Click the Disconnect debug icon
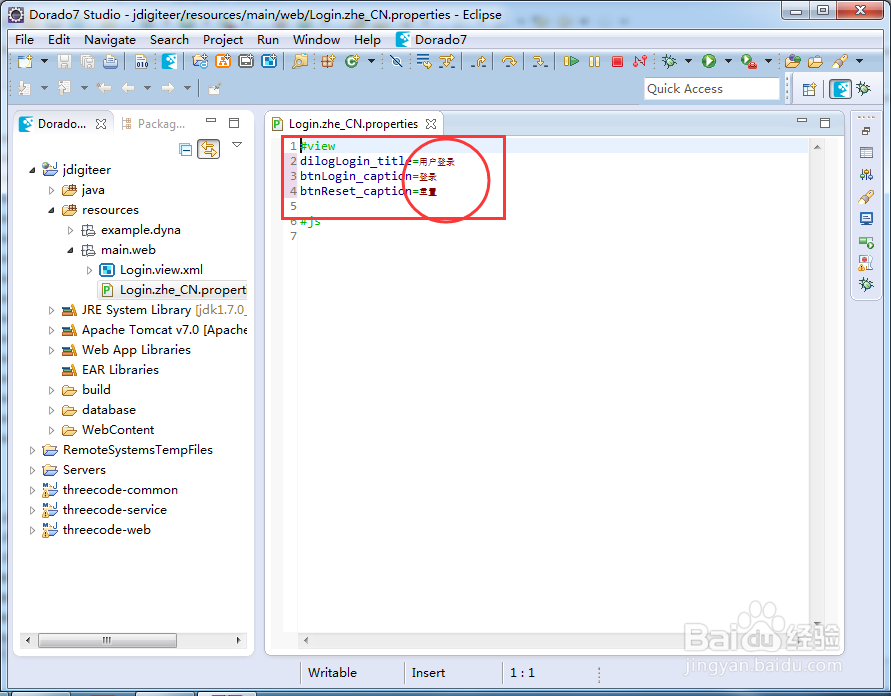The height and width of the screenshot is (696, 891). [x=640, y=61]
